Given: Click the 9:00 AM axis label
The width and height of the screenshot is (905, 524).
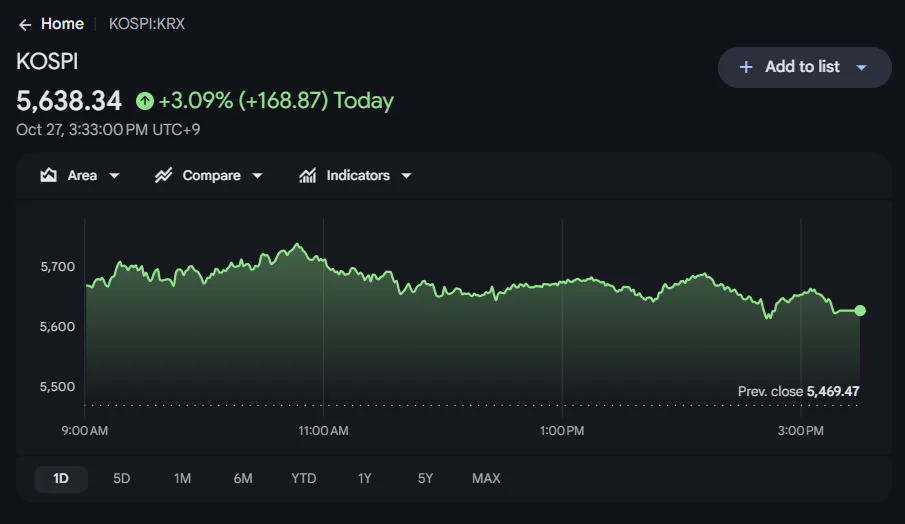Looking at the screenshot, I should (85, 431).
